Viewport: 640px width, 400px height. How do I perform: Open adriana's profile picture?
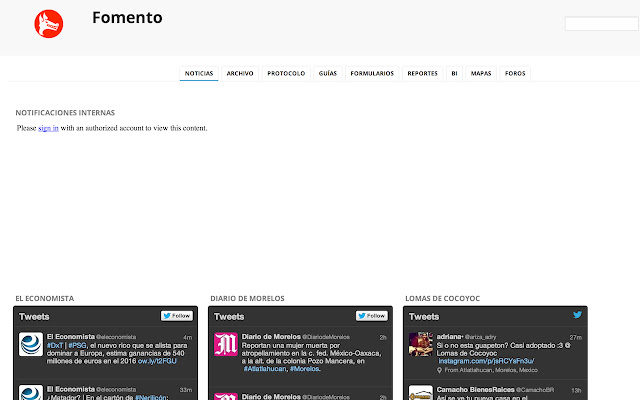point(421,344)
